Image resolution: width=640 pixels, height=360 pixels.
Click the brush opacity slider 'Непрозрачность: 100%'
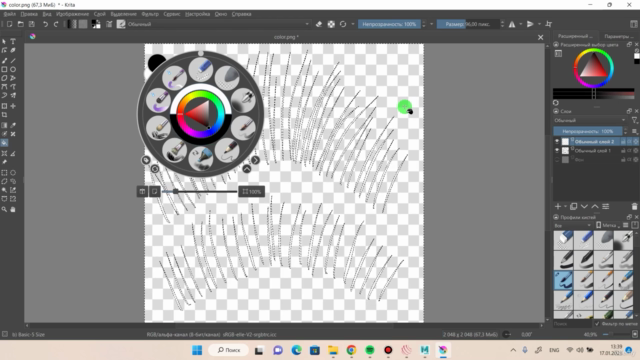click(389, 24)
